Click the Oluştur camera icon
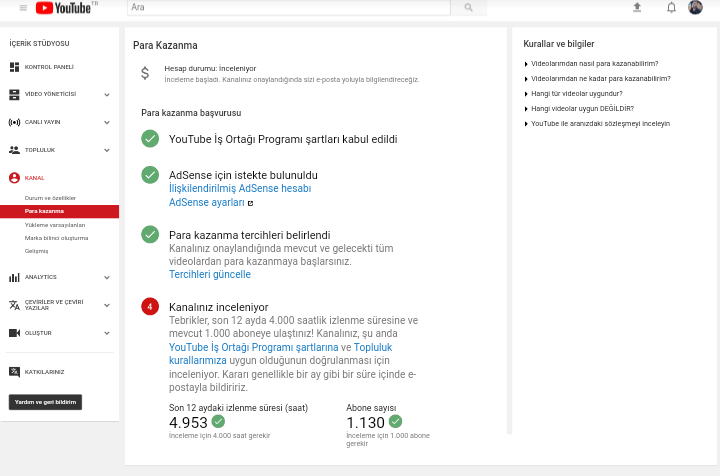This screenshot has width=720, height=476. pos(14,333)
